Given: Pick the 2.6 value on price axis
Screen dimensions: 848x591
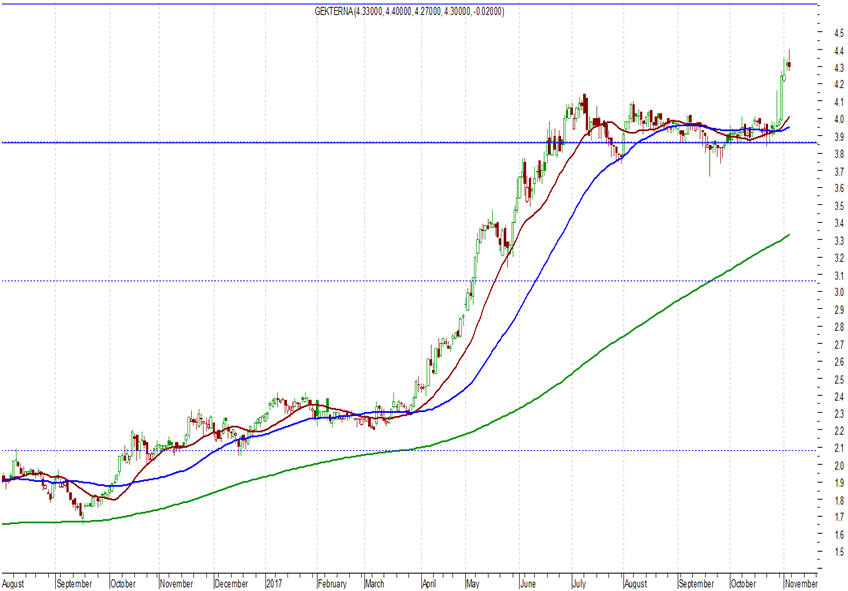Looking at the screenshot, I should pyautogui.click(x=839, y=362).
